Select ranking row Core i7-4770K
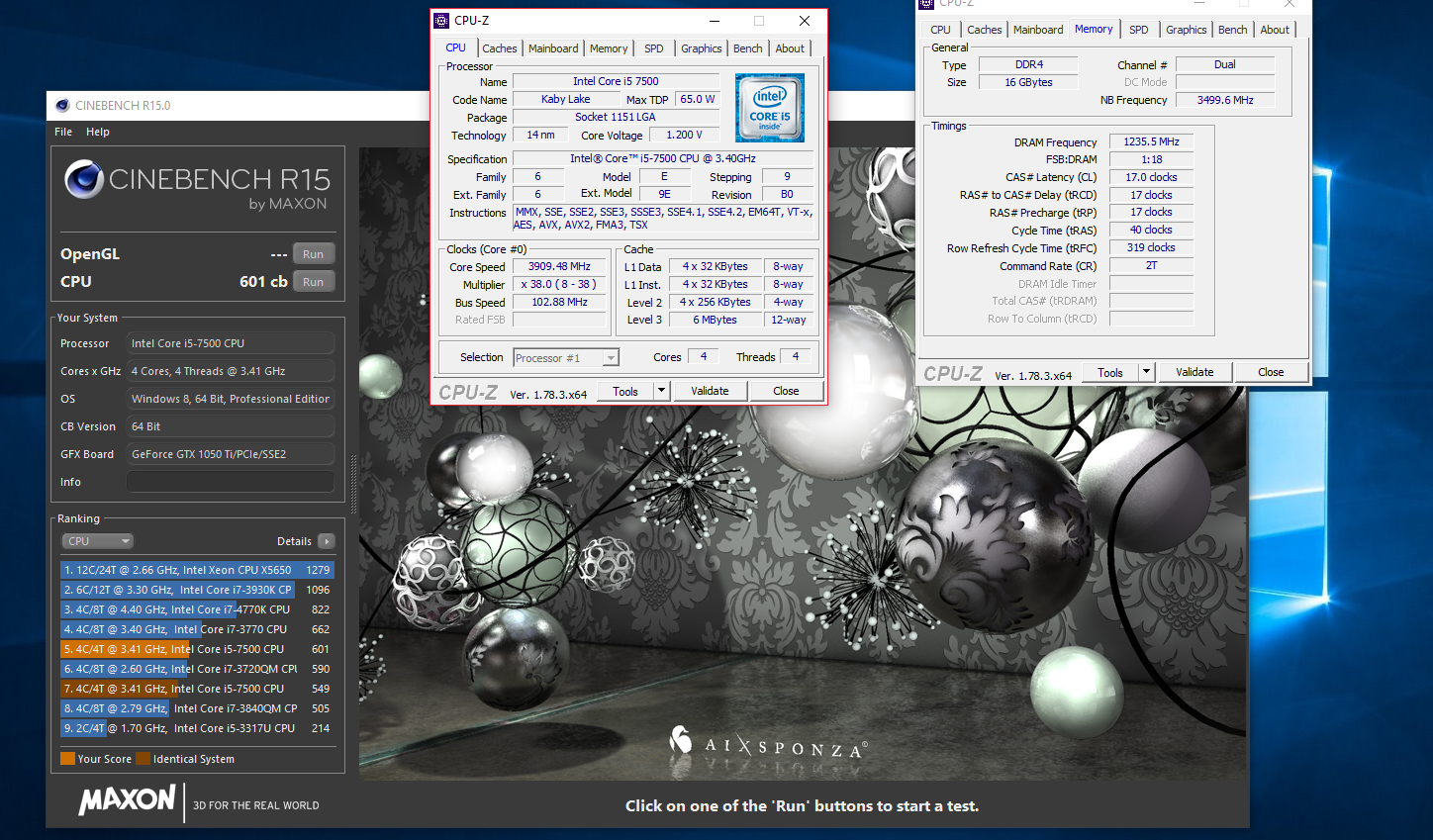This screenshot has width=1433, height=840. (x=197, y=609)
